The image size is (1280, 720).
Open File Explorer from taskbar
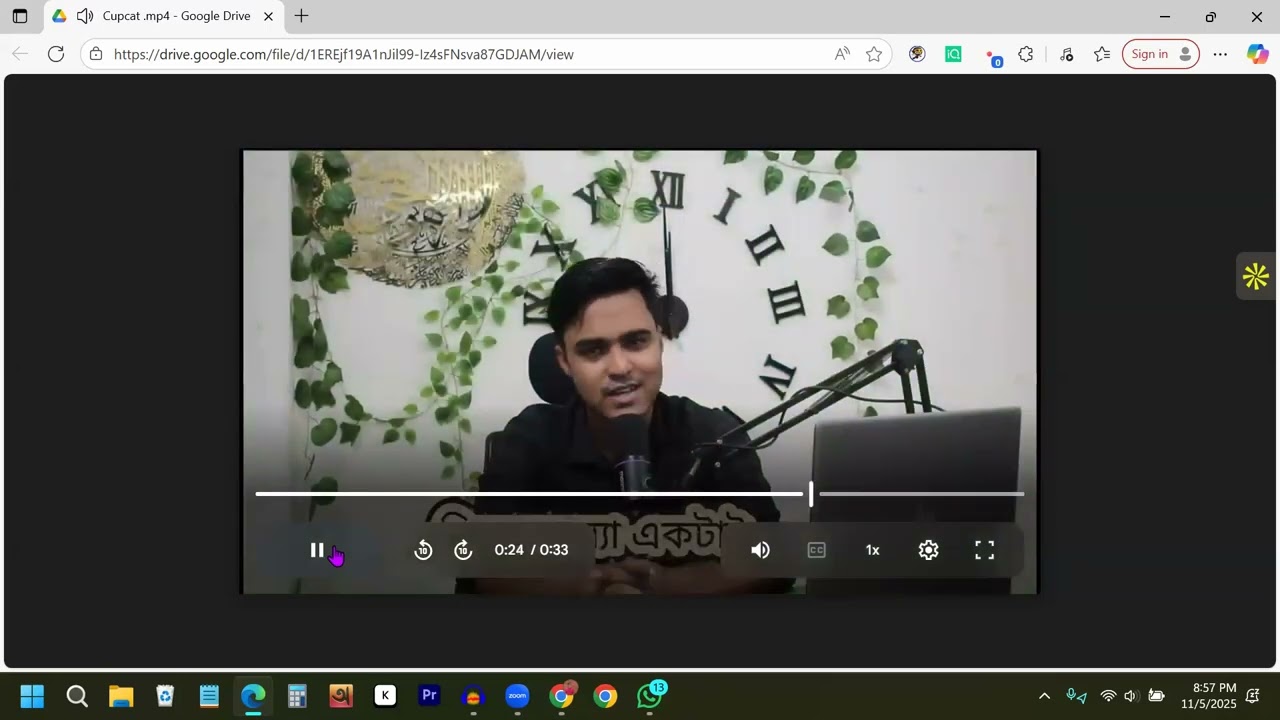[121, 696]
